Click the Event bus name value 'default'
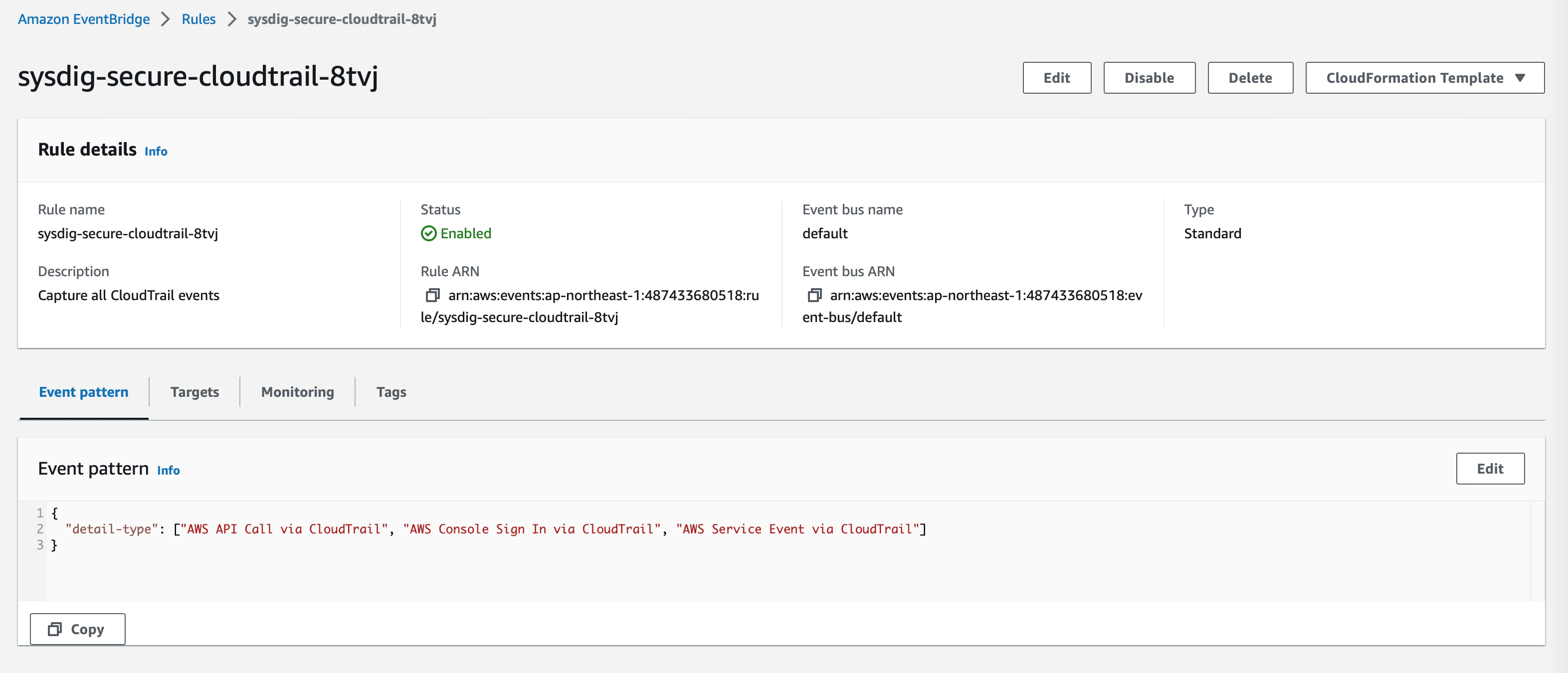Viewport: 1568px width, 673px height. tap(825, 234)
